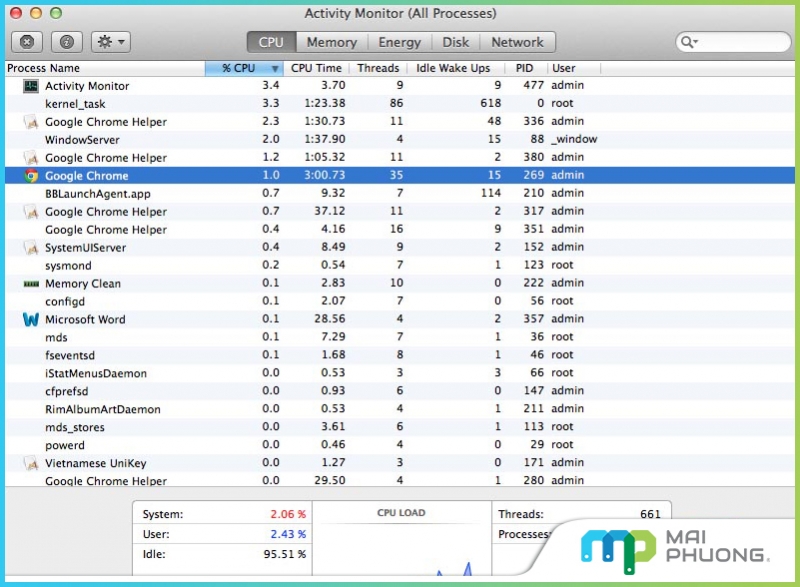The width and height of the screenshot is (800, 587).
Task: Click CPU Time 3:00.73 of Google Chrome
Action: coord(324,175)
